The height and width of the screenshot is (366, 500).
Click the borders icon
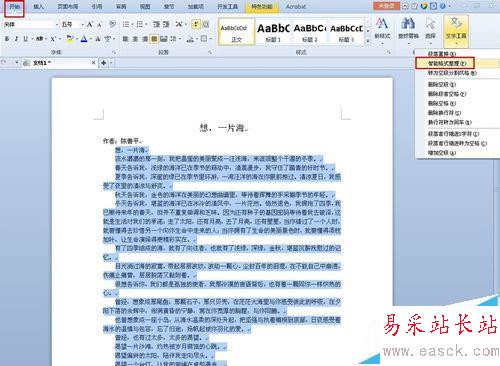coord(204,39)
